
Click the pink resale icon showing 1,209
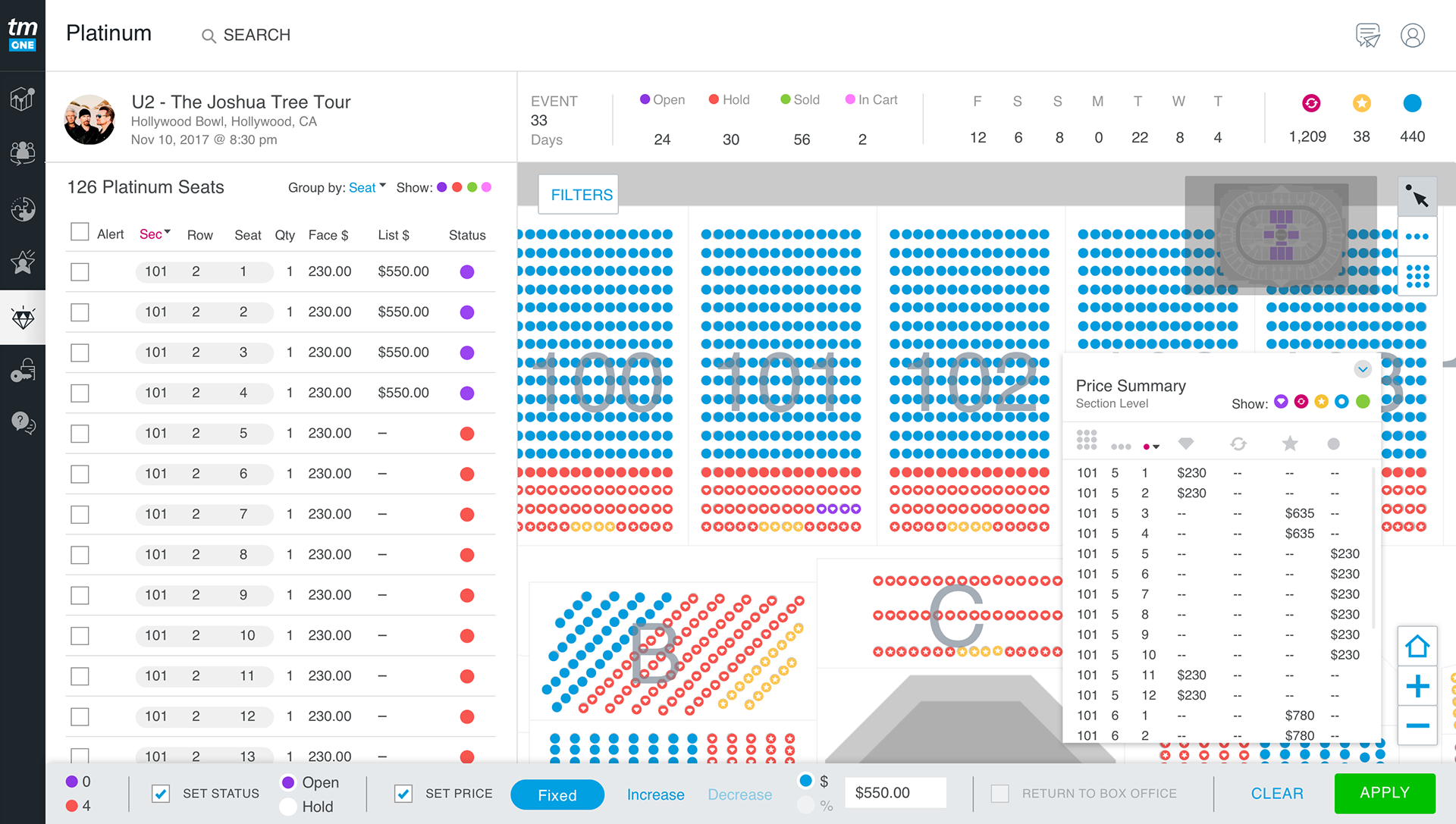coord(1311,103)
